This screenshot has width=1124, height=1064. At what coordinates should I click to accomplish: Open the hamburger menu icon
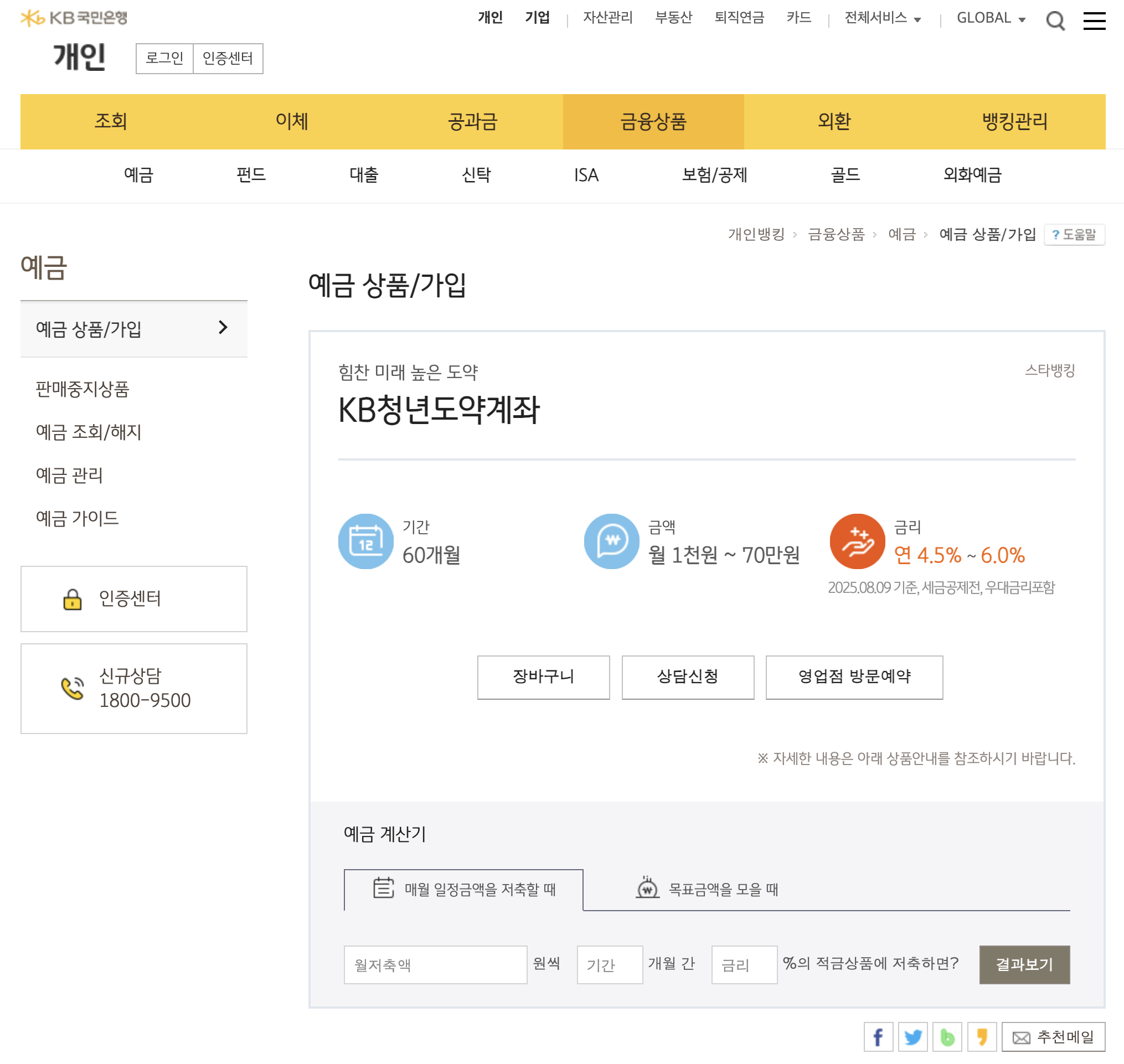[1094, 21]
